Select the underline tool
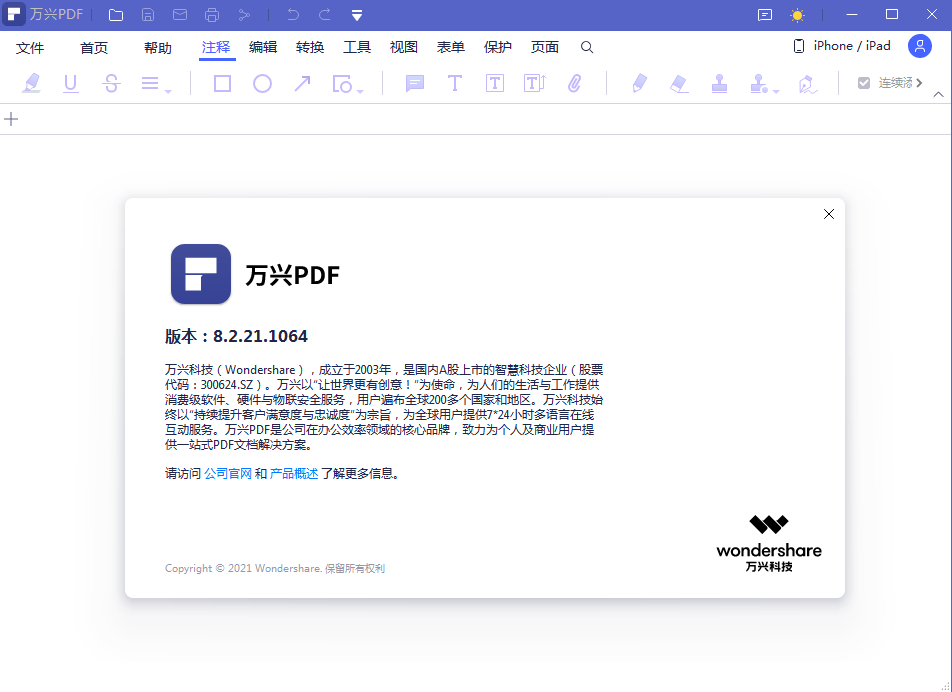Image resolution: width=952 pixels, height=692 pixels. tap(70, 83)
